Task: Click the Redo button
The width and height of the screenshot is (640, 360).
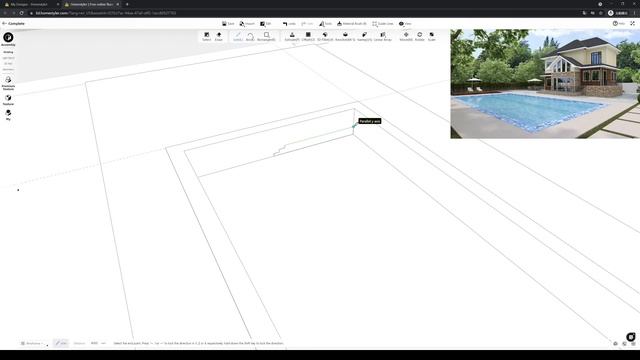Action: pos(307,24)
